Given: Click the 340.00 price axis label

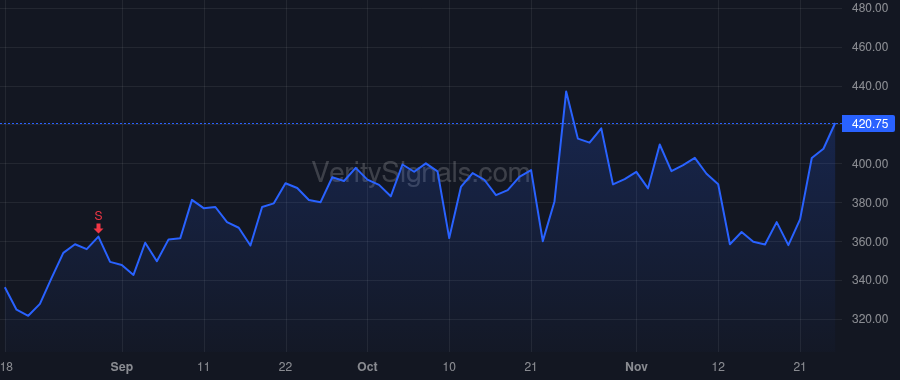Looking at the screenshot, I should (870, 280).
